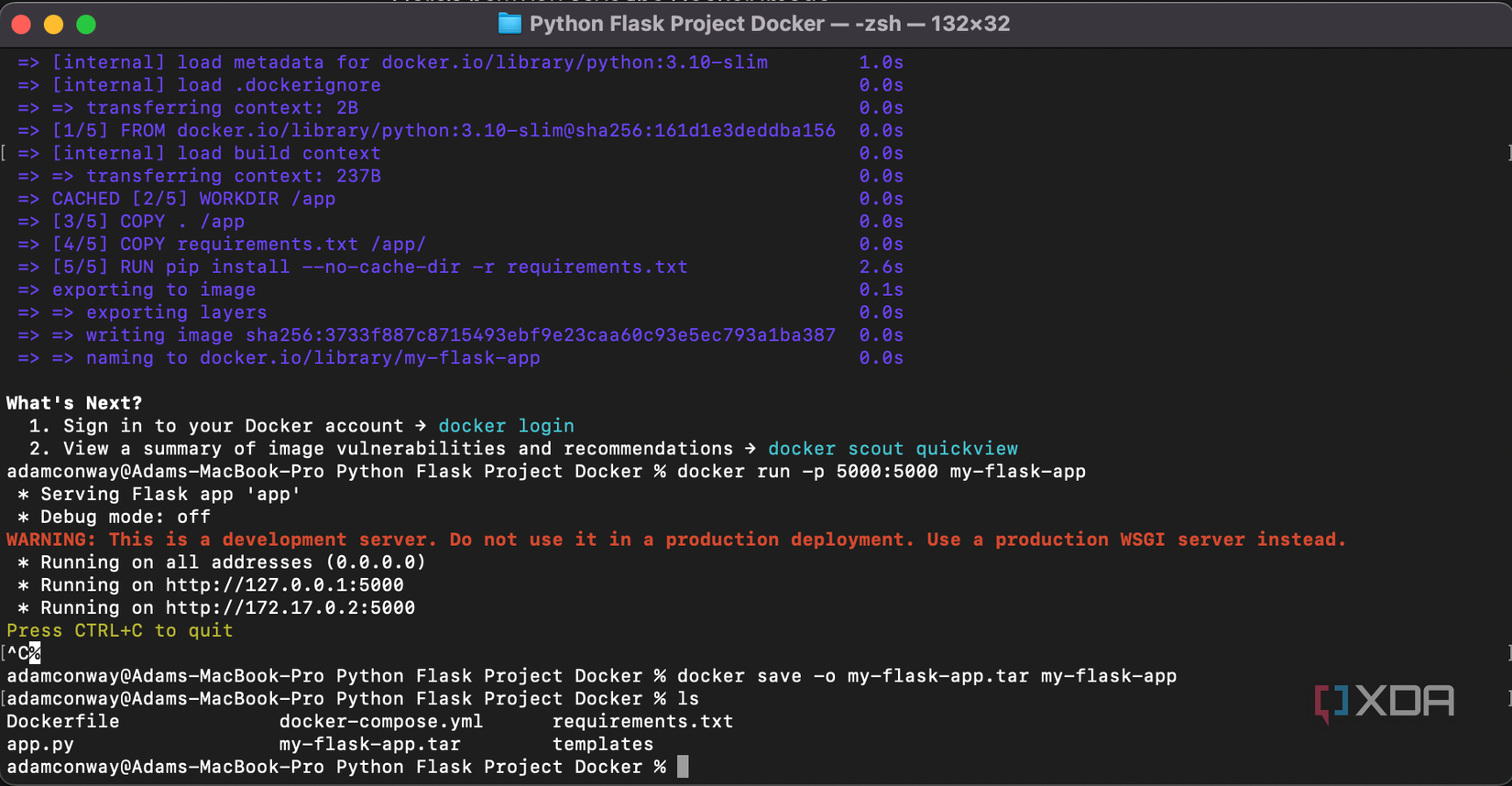
Task: Click Dockerfile in the ls output
Action: pyautogui.click(x=62, y=721)
